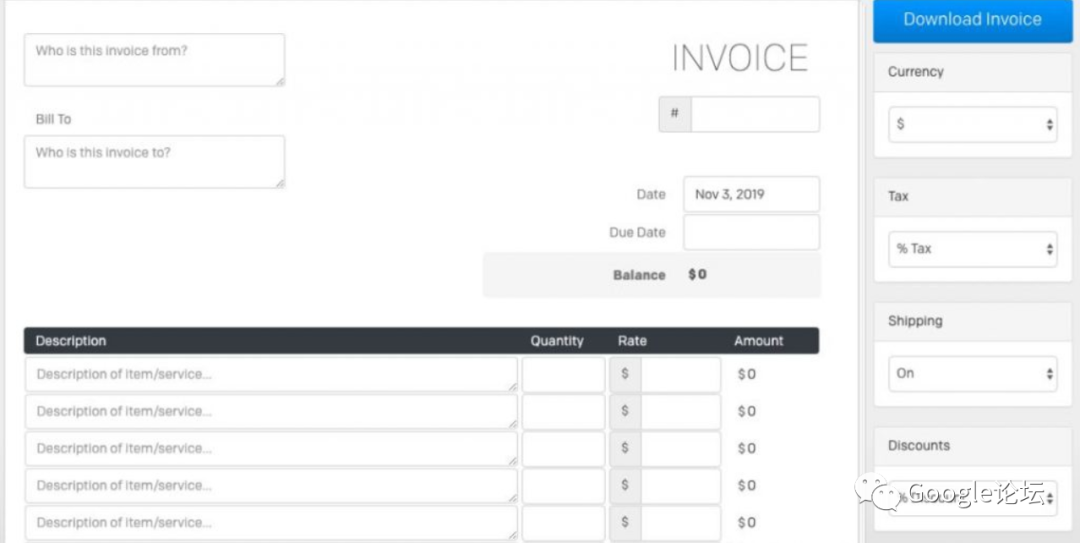This screenshot has height=543, width=1080.
Task: Open the Currency dropdown showing $
Action: click(972, 125)
